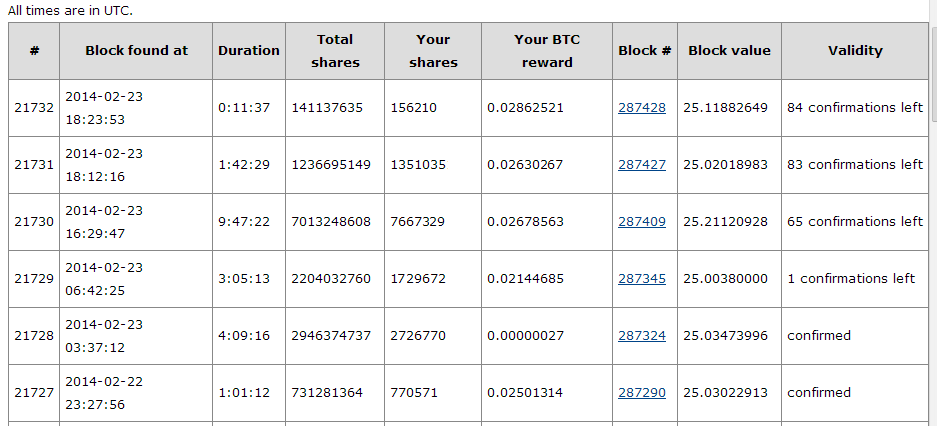Open block 287409 link
This screenshot has height=426, width=937.
642,222
